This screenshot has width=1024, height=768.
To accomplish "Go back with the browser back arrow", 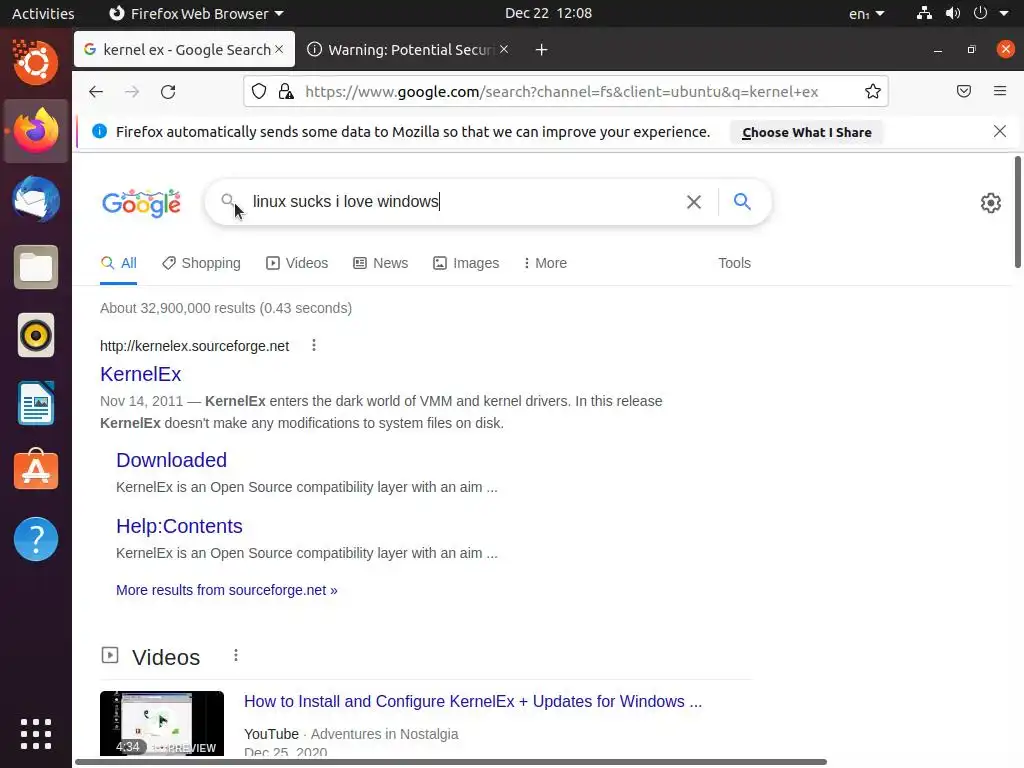I will [96, 91].
